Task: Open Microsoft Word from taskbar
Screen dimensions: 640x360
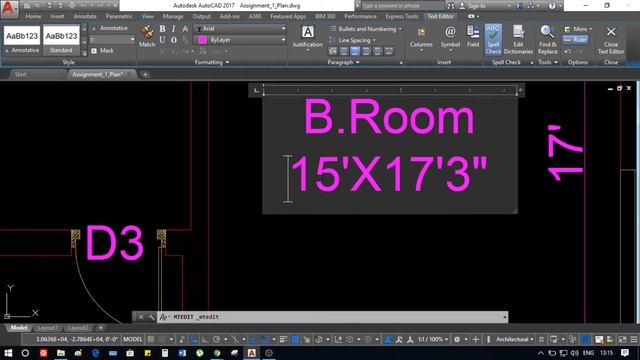Action: [x=182, y=353]
